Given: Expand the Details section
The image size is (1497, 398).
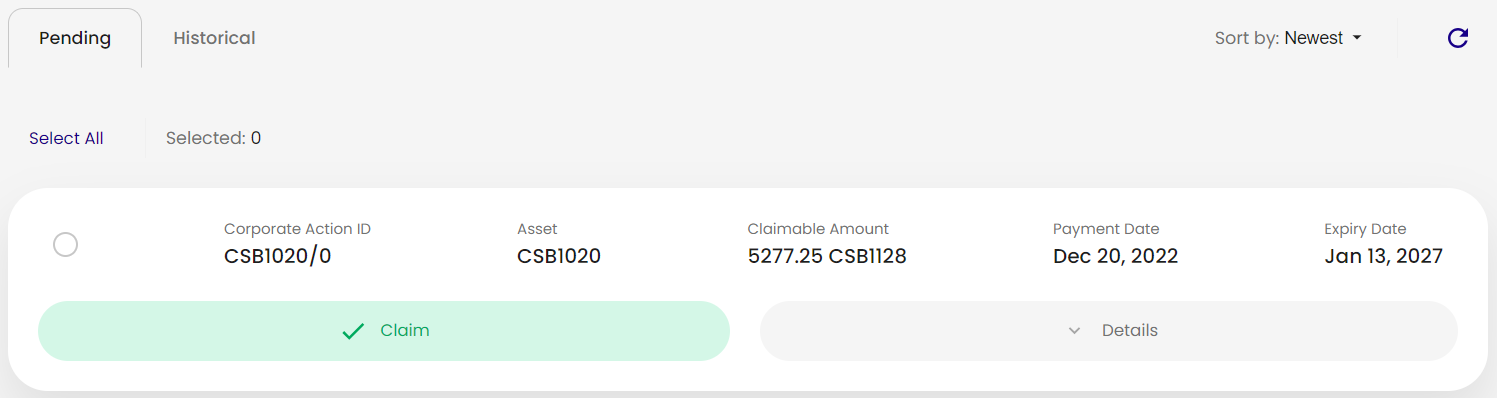Looking at the screenshot, I should pos(1109,331).
